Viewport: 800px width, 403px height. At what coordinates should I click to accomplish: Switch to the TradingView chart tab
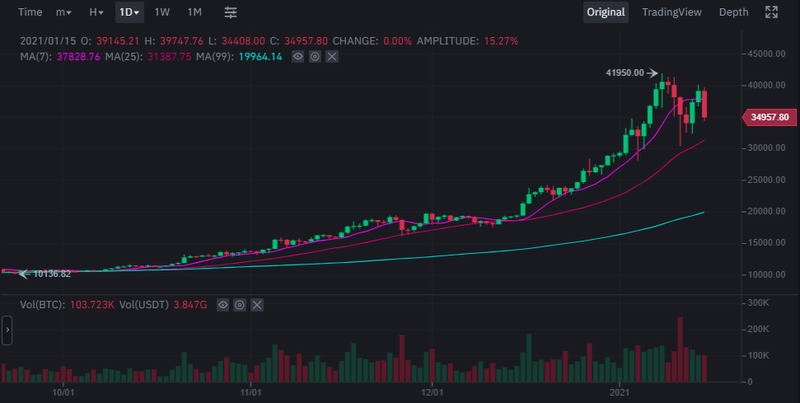(x=672, y=12)
